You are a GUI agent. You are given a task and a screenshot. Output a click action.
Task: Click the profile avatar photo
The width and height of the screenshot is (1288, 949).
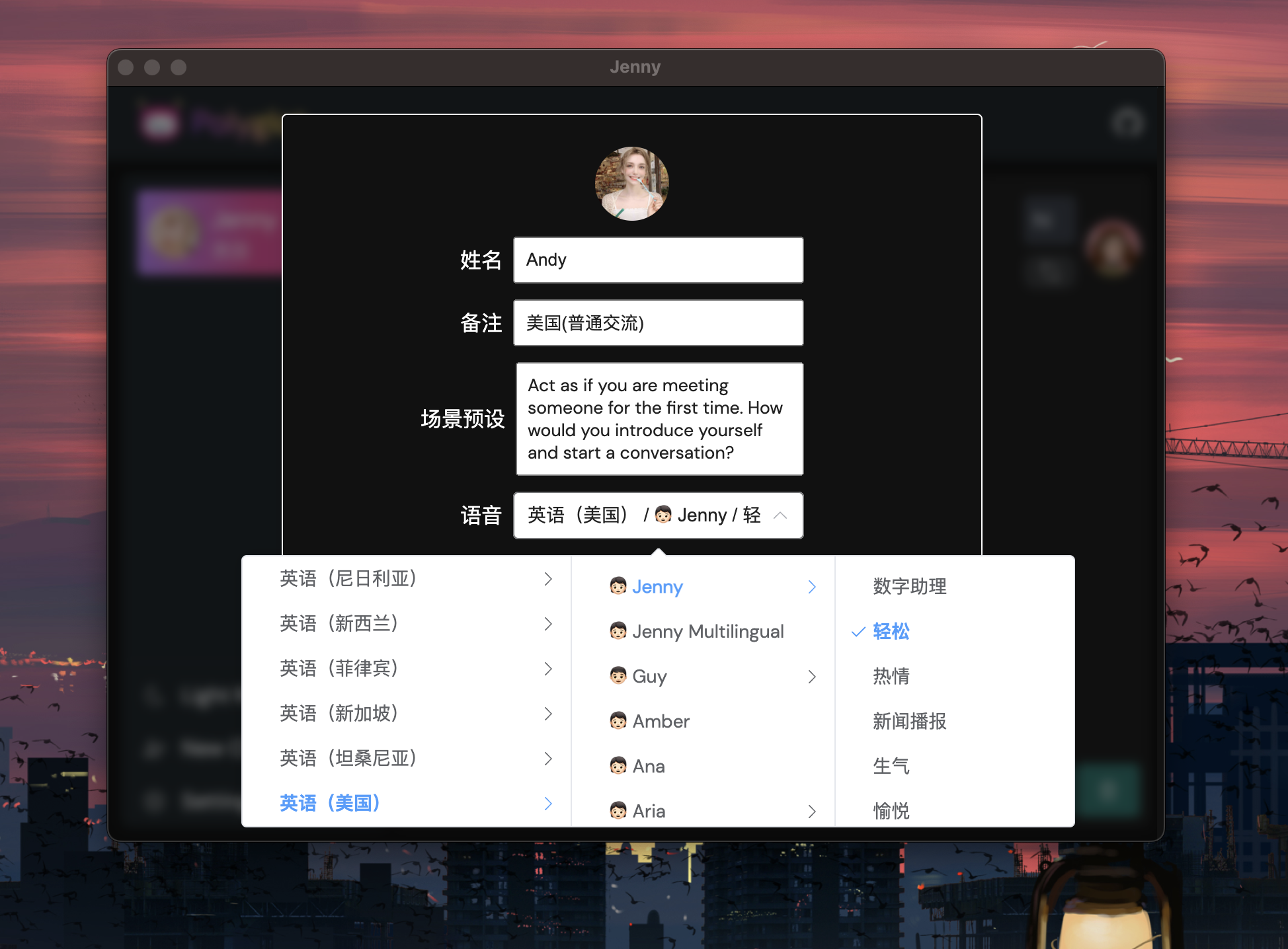click(x=631, y=184)
